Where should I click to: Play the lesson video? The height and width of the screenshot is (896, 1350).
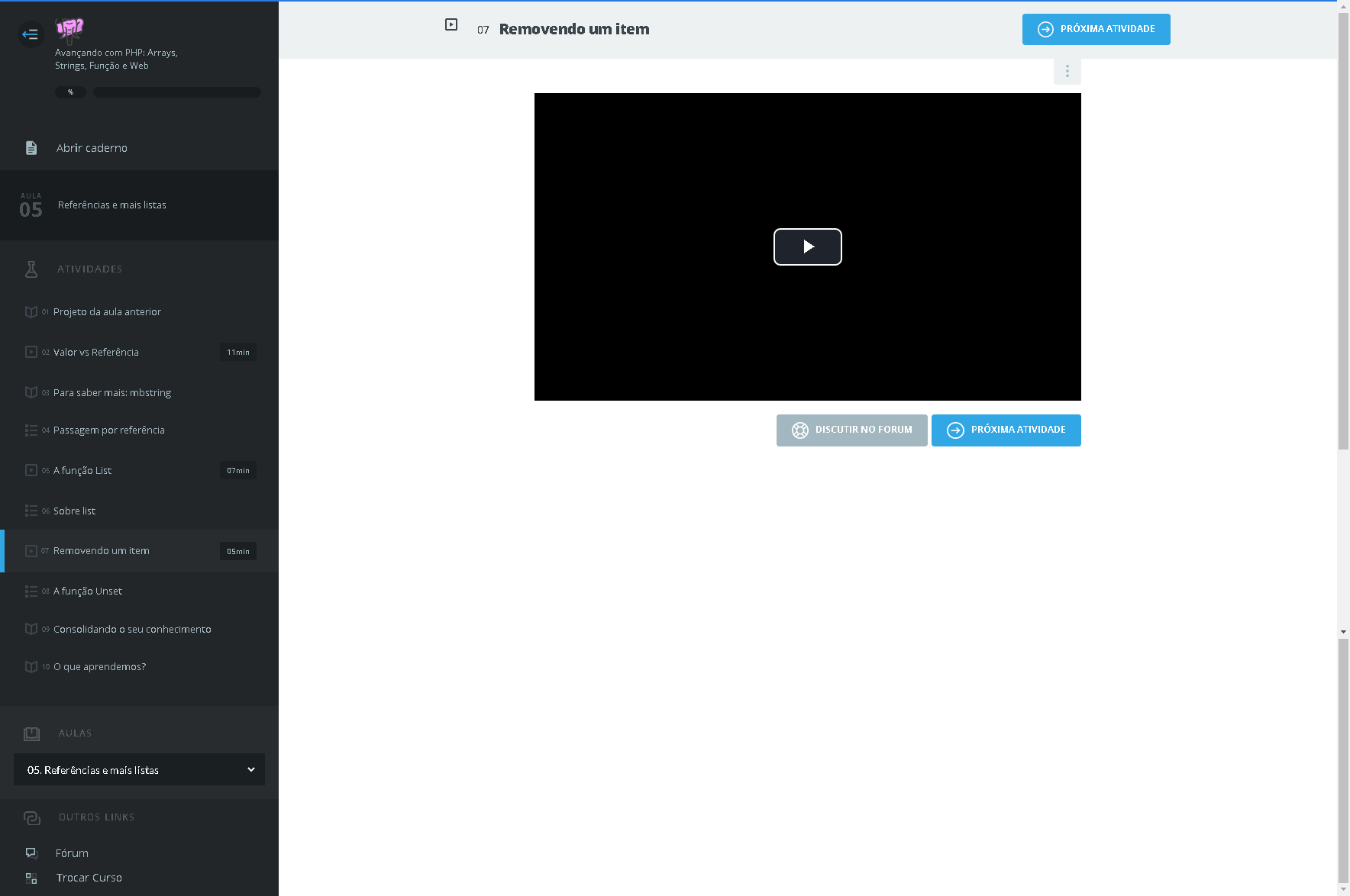click(807, 247)
